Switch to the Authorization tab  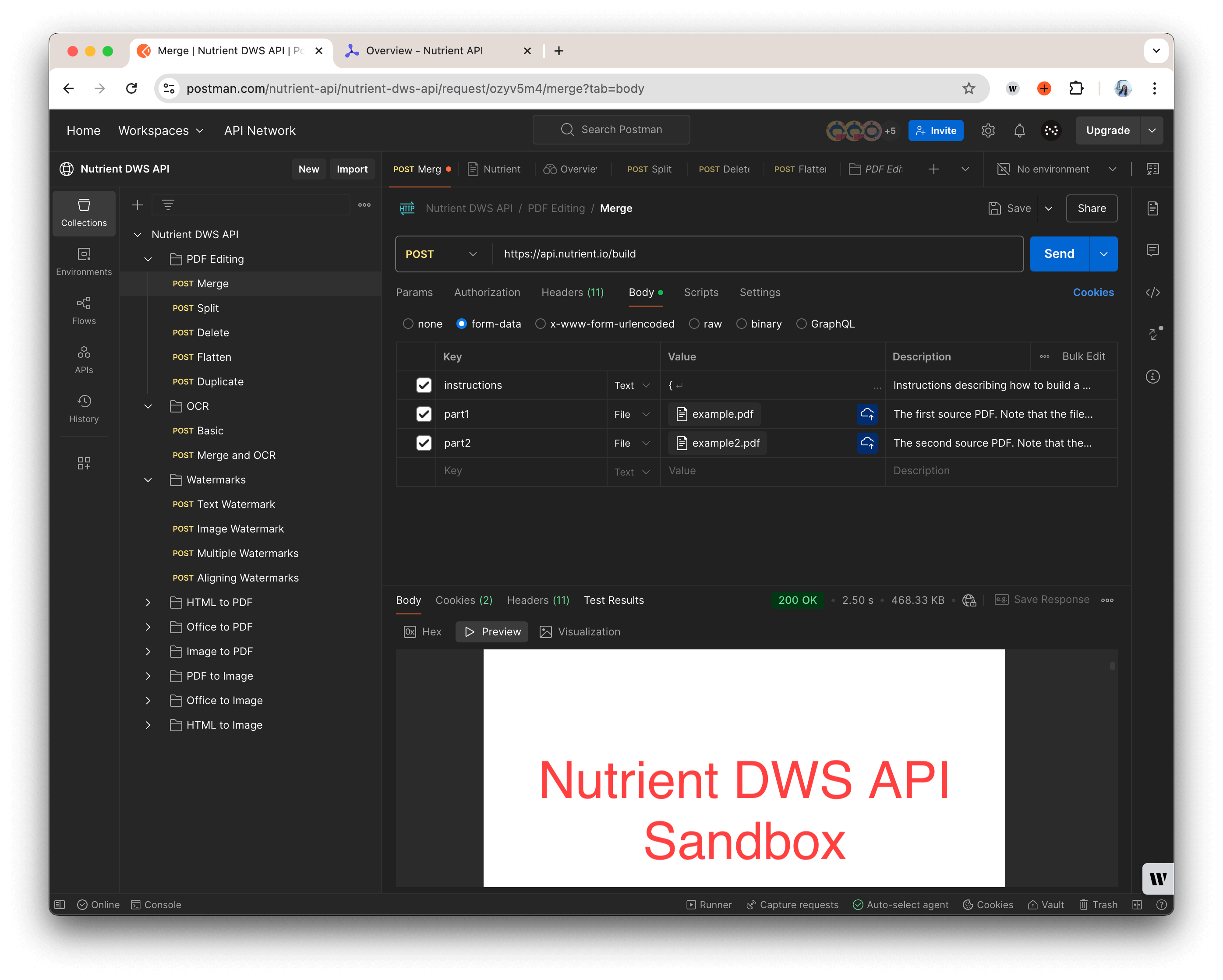click(487, 292)
